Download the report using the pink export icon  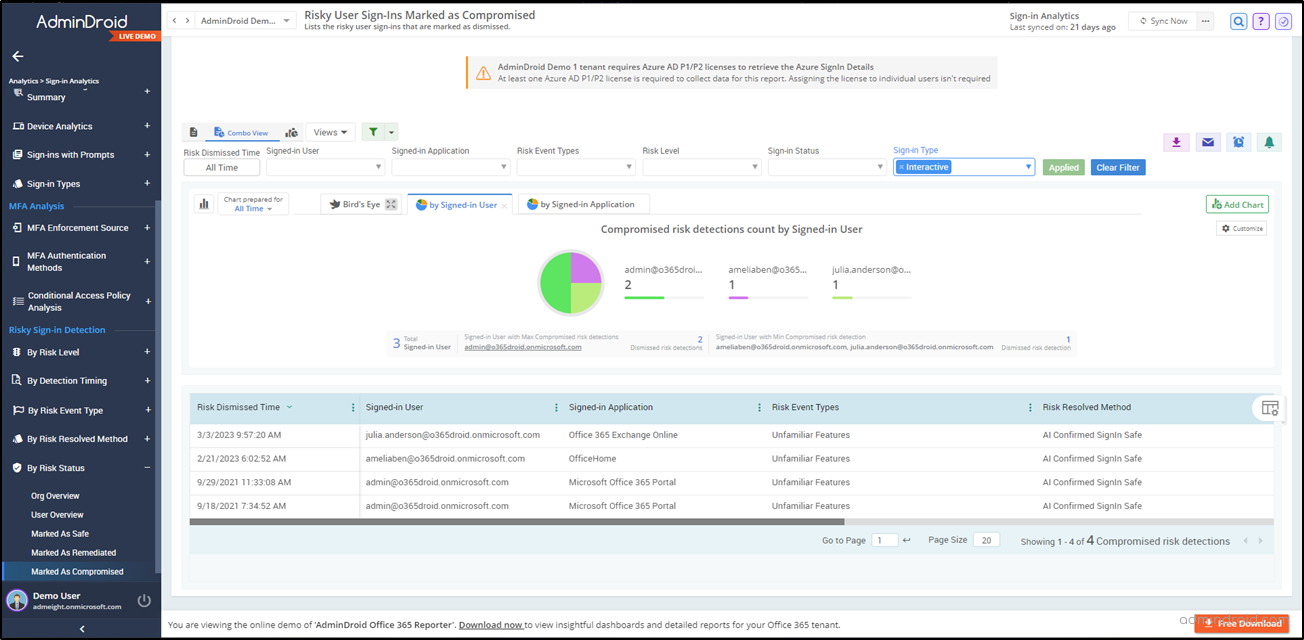coord(1176,143)
